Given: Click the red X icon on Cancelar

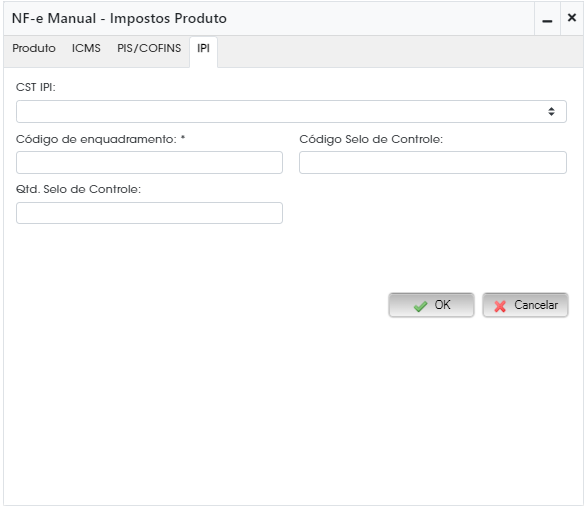Looking at the screenshot, I should pos(500,307).
